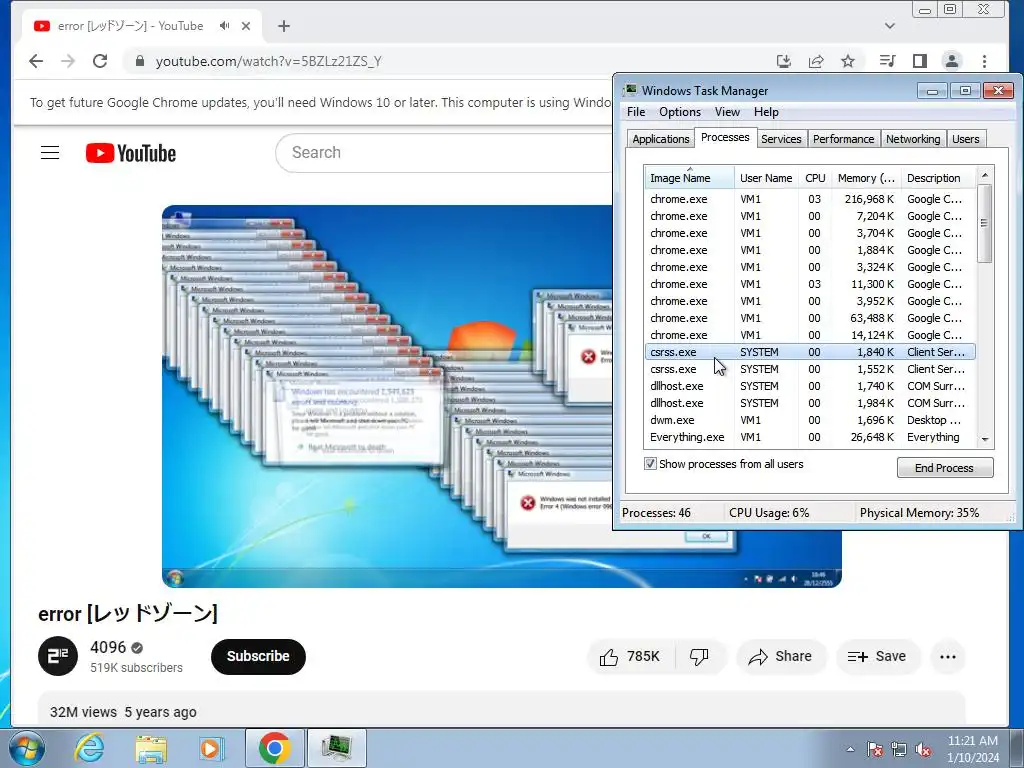Open the tab search chevron
This screenshot has height=768, width=1024.
pos(889,26)
